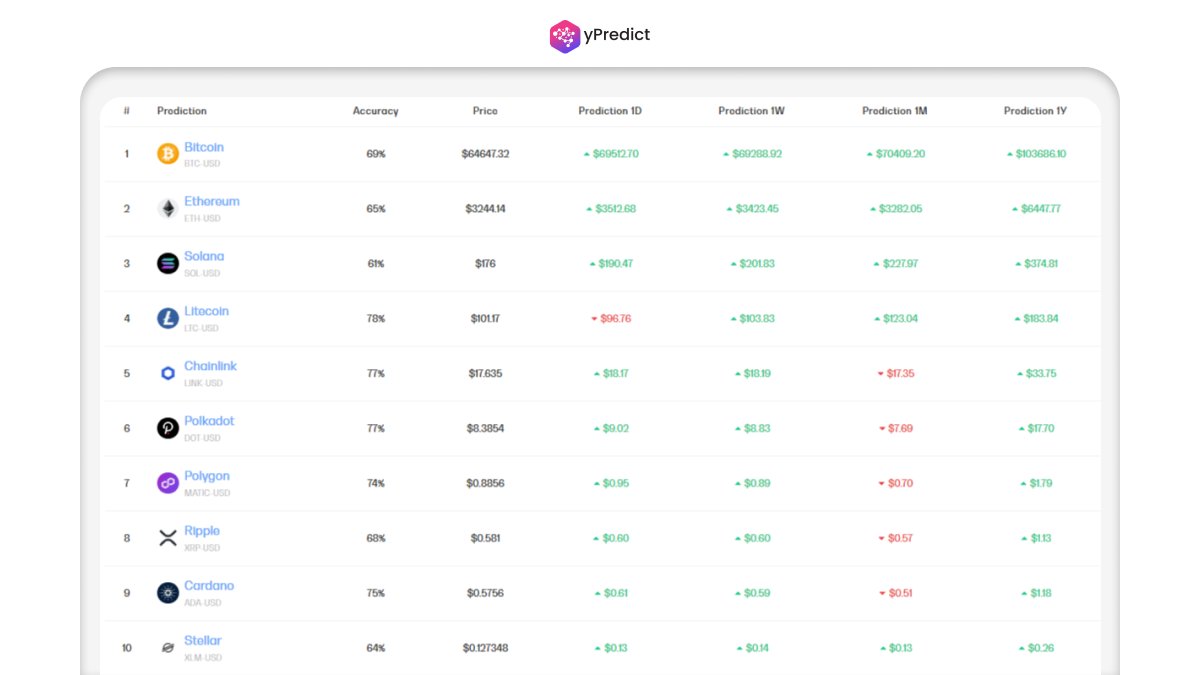This screenshot has height=675, width=1200.
Task: Open the Ethereum prediction link
Action: coord(212,201)
